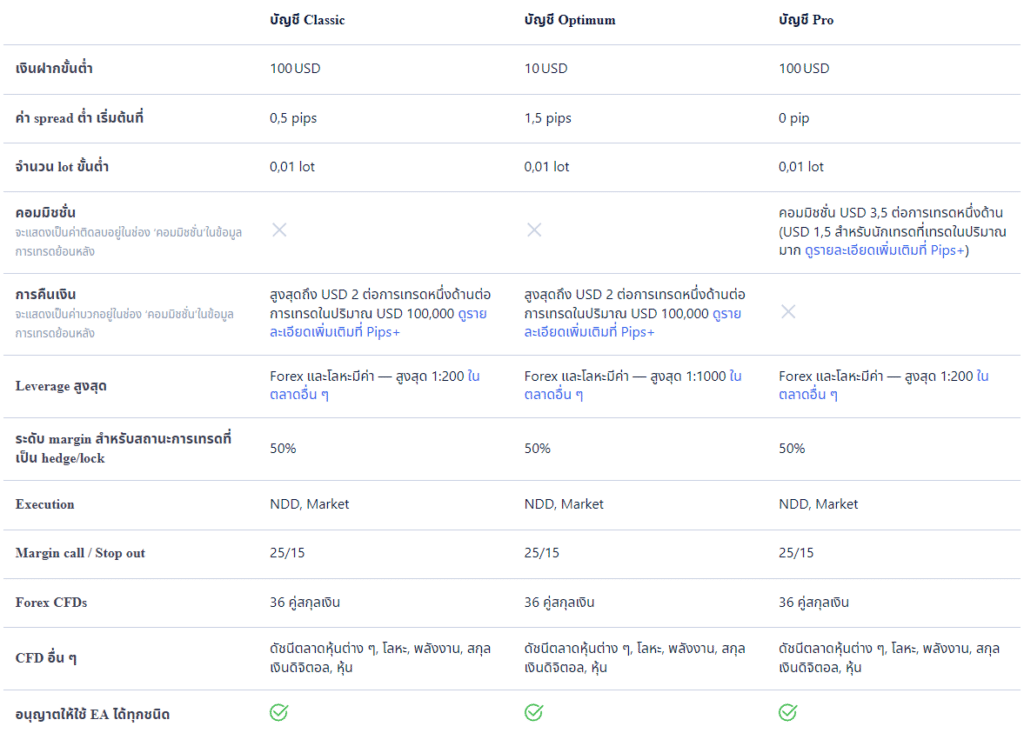This screenshot has height=733, width=1024.
Task: Open other markets link under Optimum leverage 1:1000
Action: click(633, 385)
